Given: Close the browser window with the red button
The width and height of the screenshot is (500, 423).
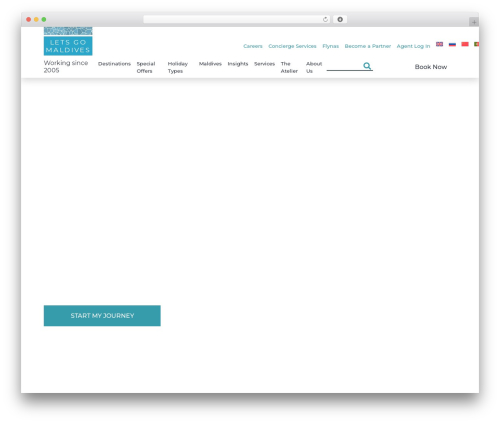Looking at the screenshot, I should 29,20.
